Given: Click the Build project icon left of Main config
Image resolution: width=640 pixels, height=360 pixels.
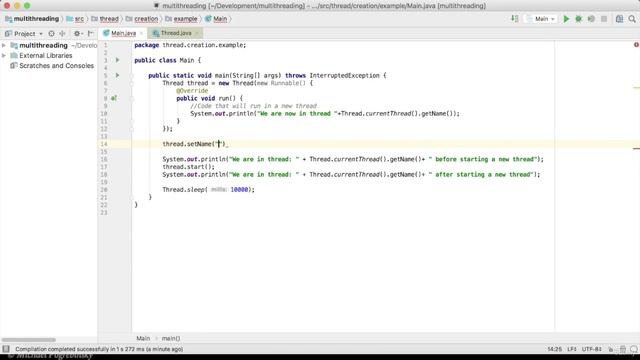Looking at the screenshot, I should (x=515, y=19).
